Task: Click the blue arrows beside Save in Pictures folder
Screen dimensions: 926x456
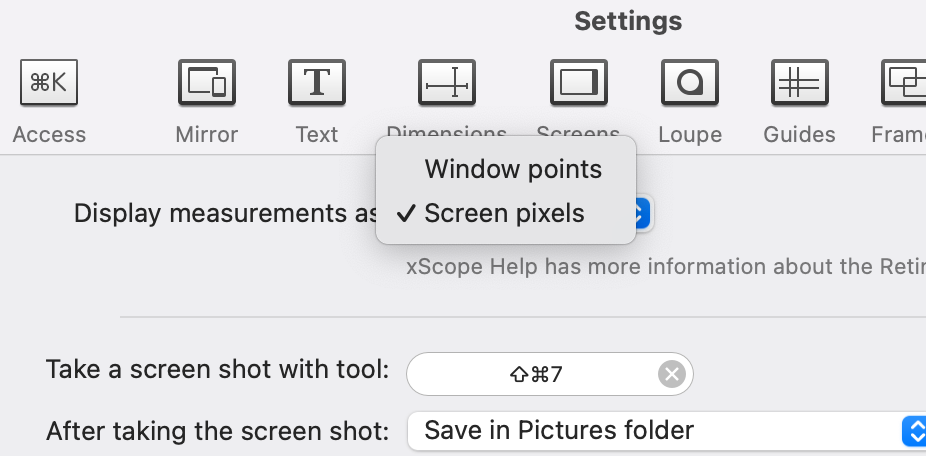Action: click(x=915, y=431)
